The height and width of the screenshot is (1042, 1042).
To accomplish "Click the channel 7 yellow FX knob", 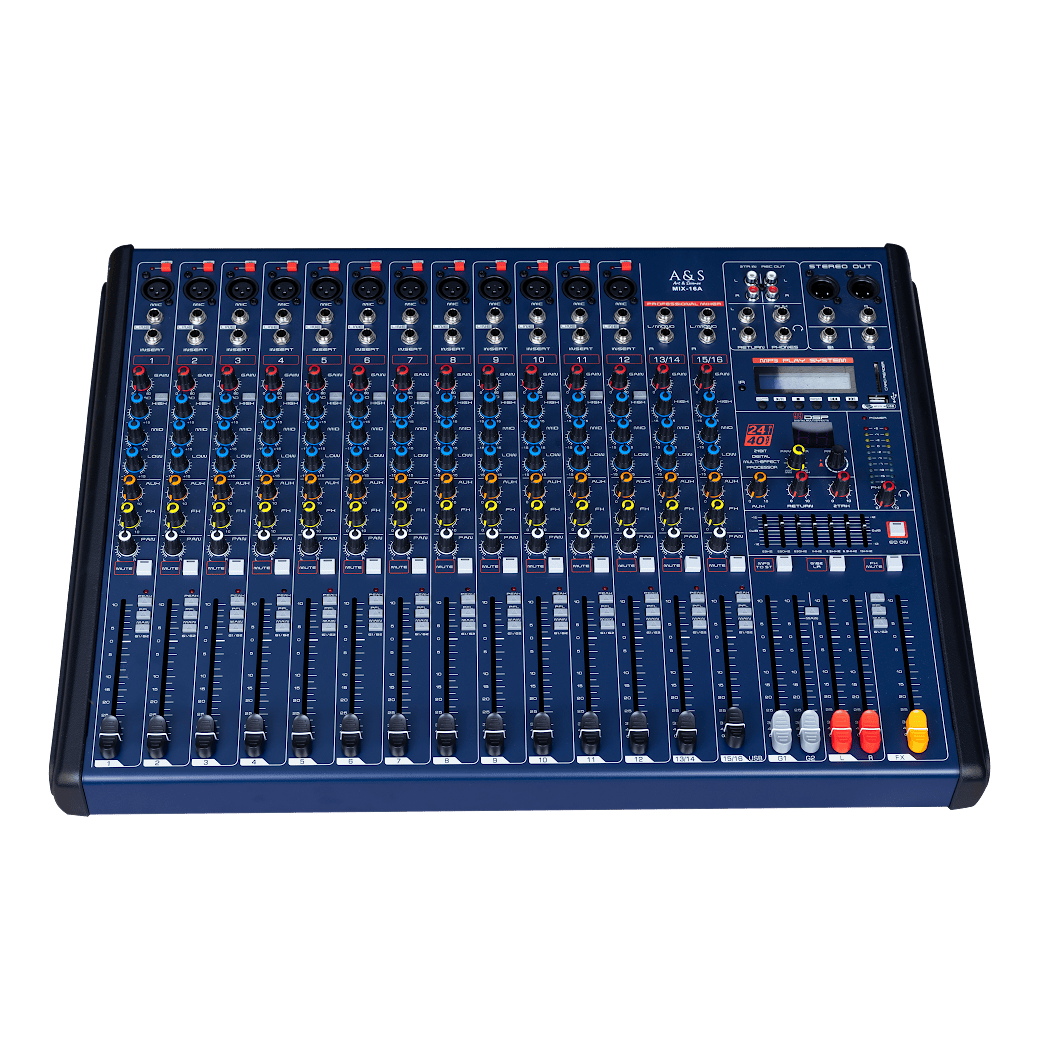I will [x=397, y=514].
